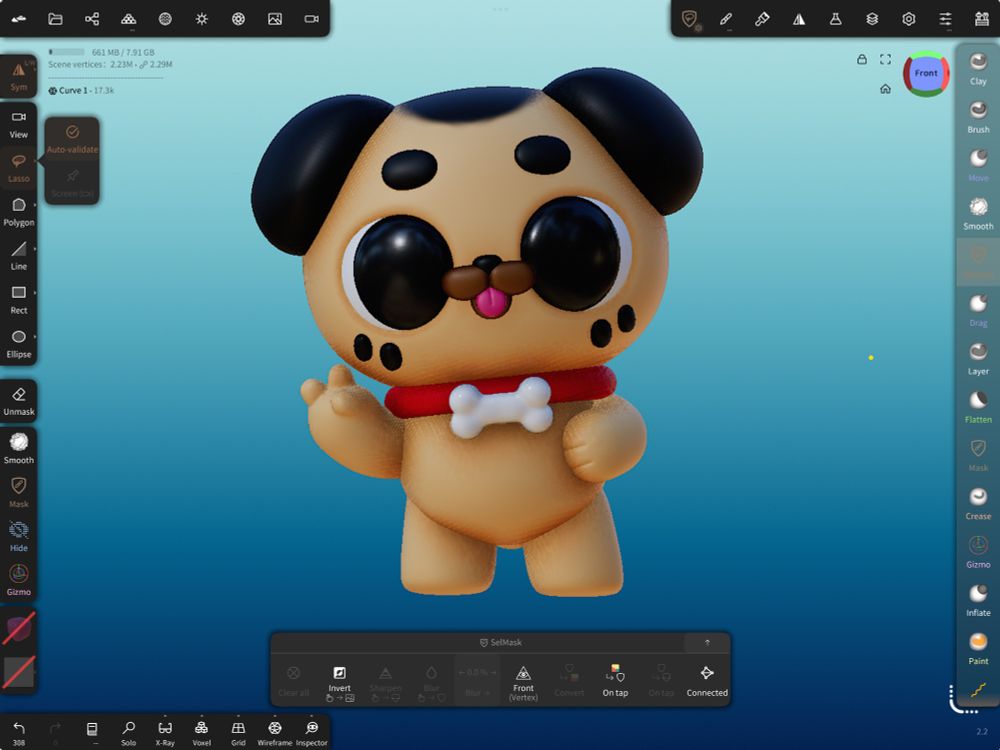Select the Drag tool
This screenshot has width=1000, height=750.
tap(978, 311)
